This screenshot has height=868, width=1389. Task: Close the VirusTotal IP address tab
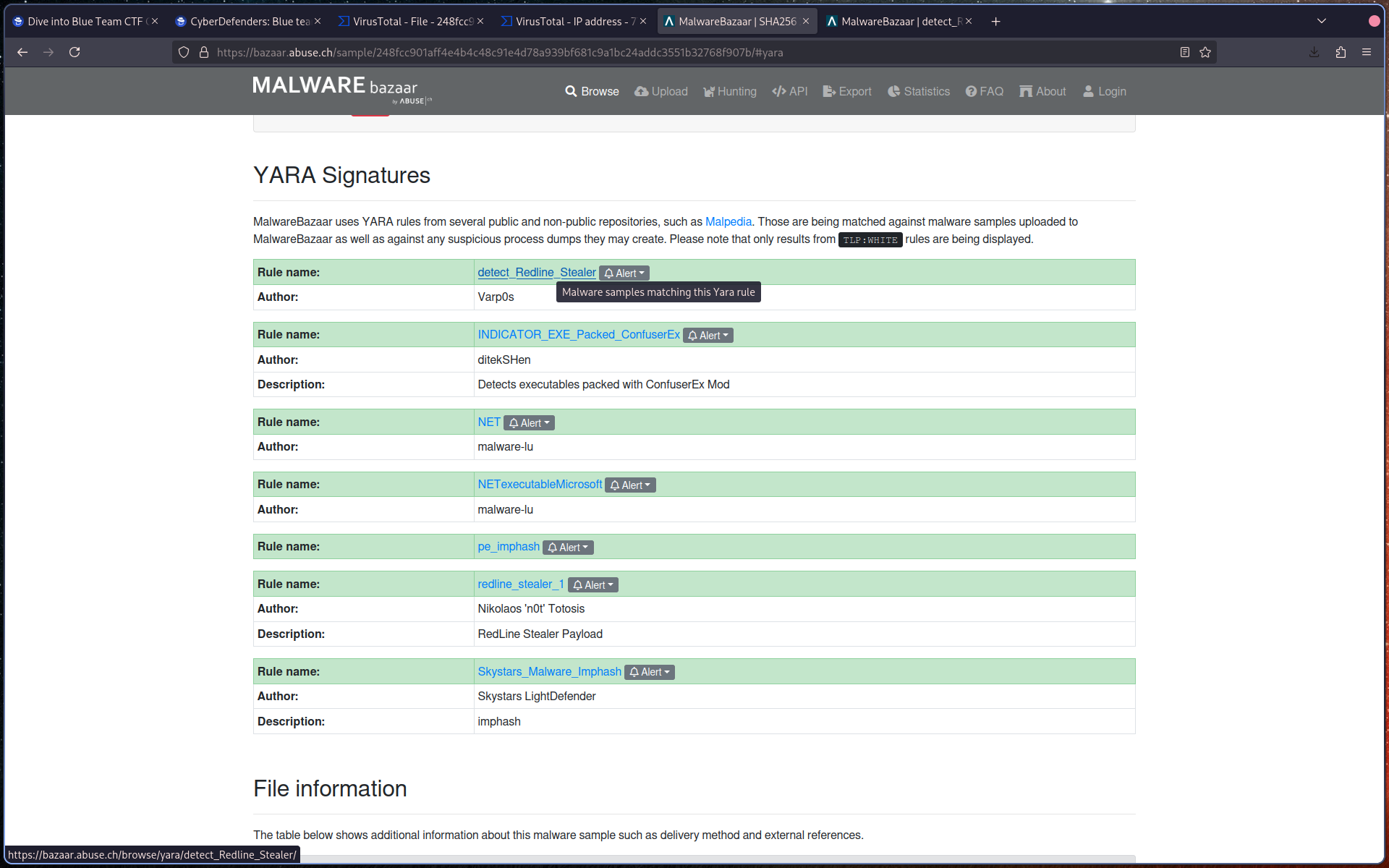coord(643,22)
